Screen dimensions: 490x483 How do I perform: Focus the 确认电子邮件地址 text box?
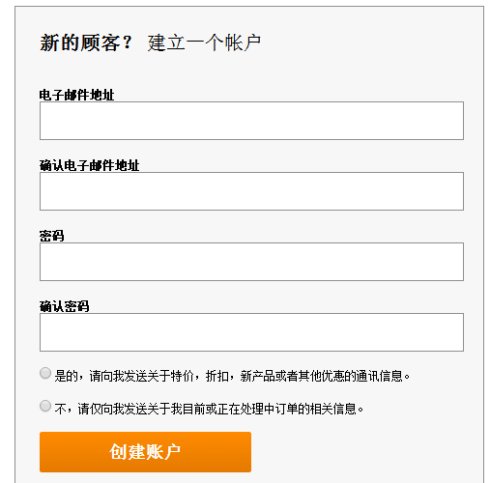252,191
